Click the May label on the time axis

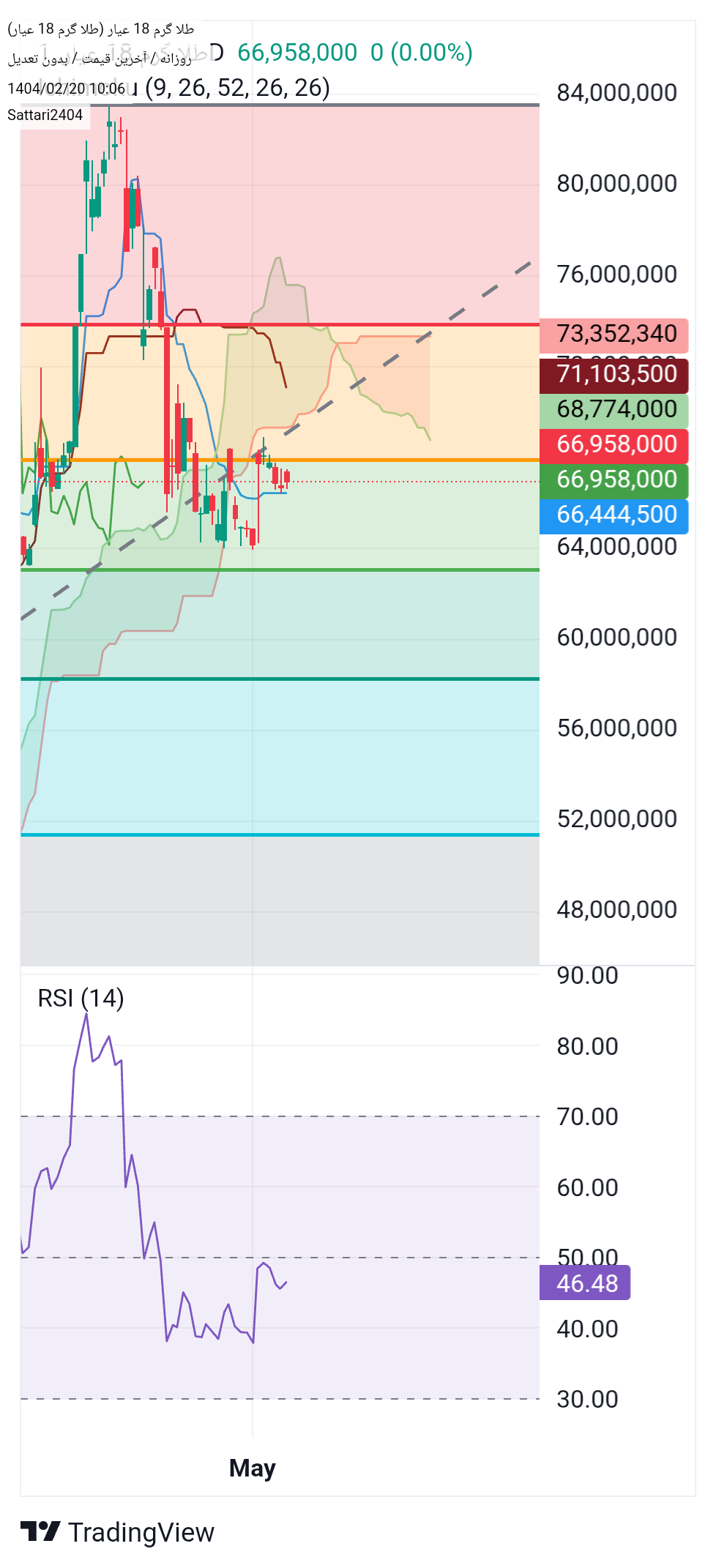pos(253,1468)
